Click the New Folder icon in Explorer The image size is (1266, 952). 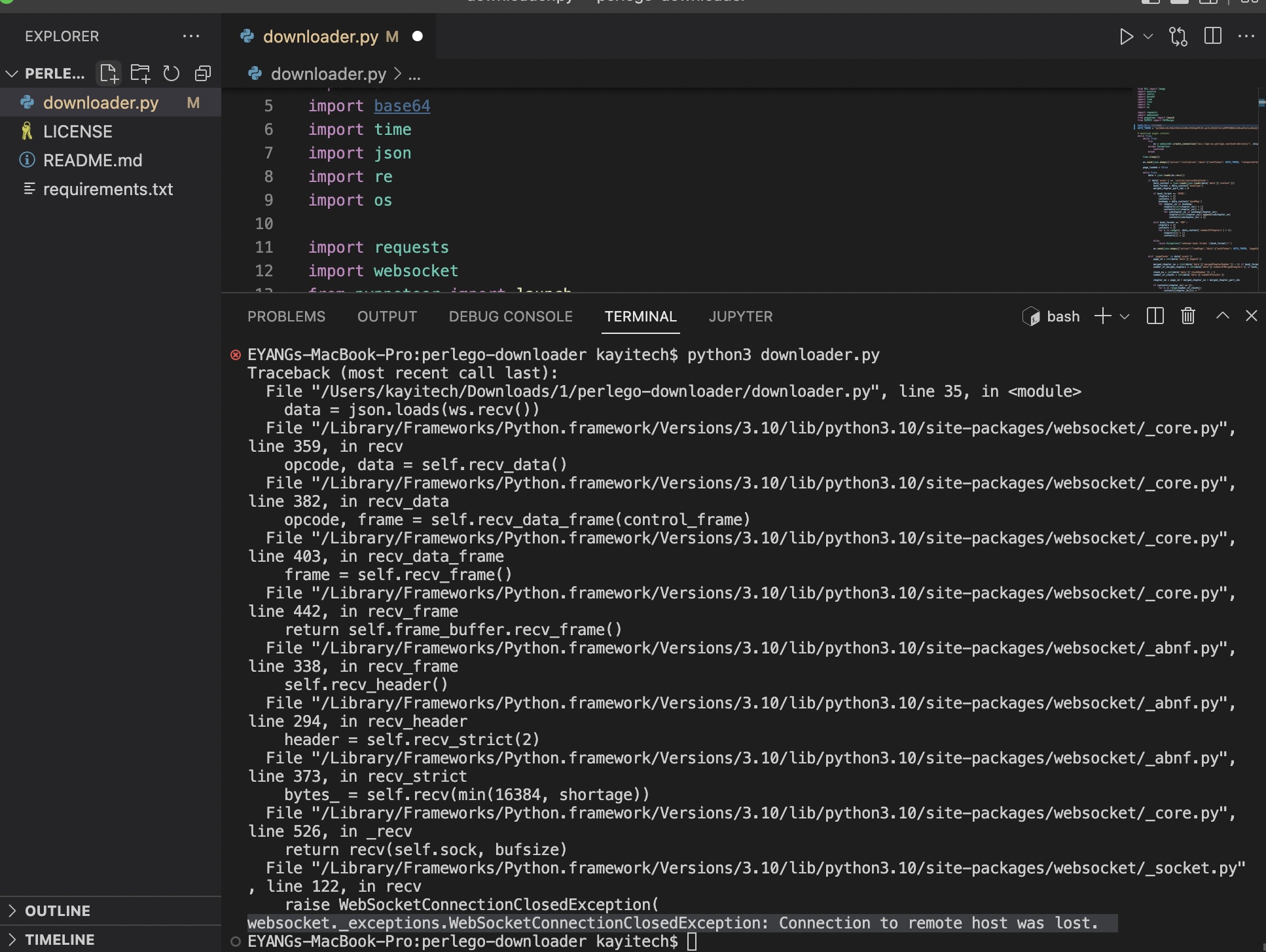[x=140, y=73]
